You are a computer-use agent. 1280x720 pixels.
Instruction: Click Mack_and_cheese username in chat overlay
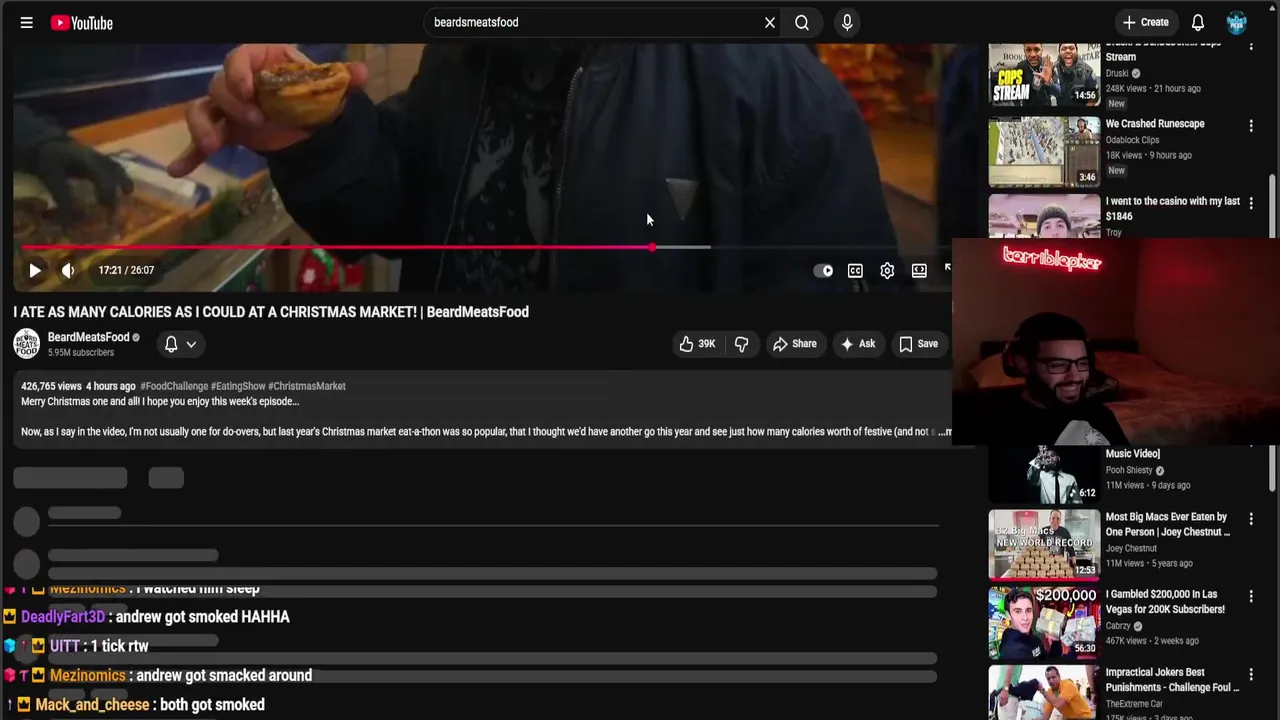click(x=92, y=705)
